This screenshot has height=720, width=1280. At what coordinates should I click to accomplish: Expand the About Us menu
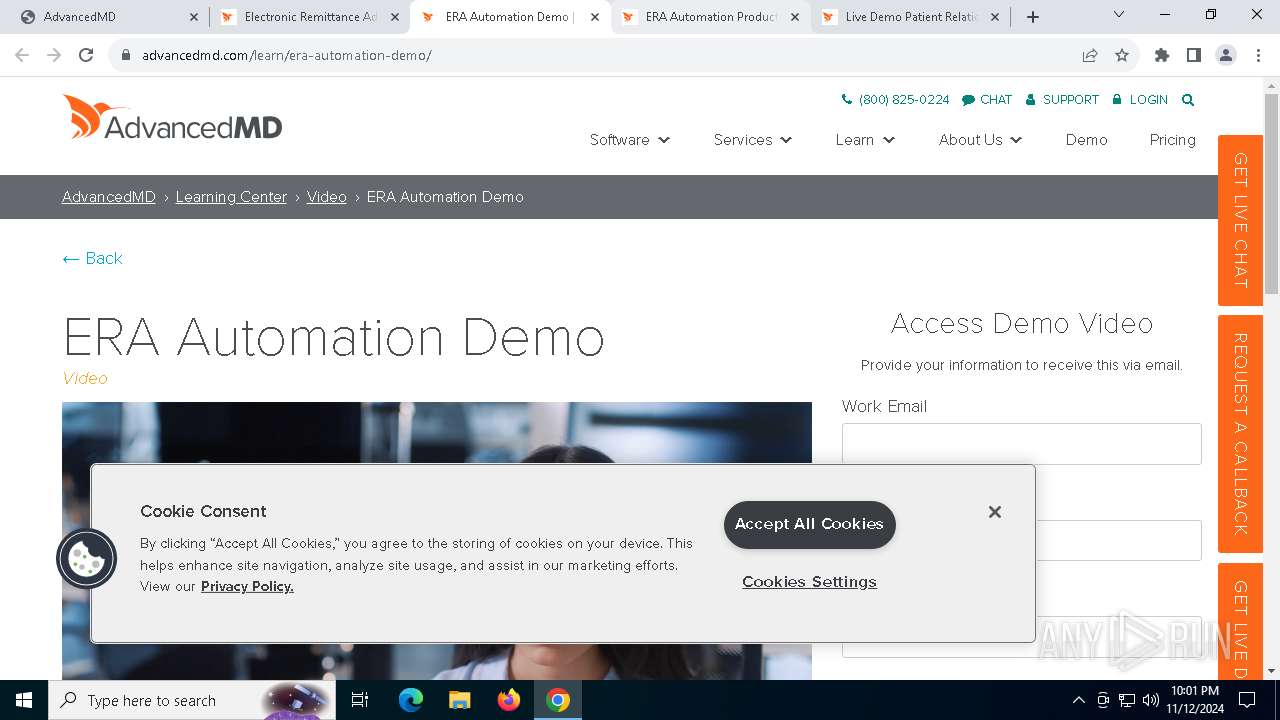pyautogui.click(x=980, y=140)
